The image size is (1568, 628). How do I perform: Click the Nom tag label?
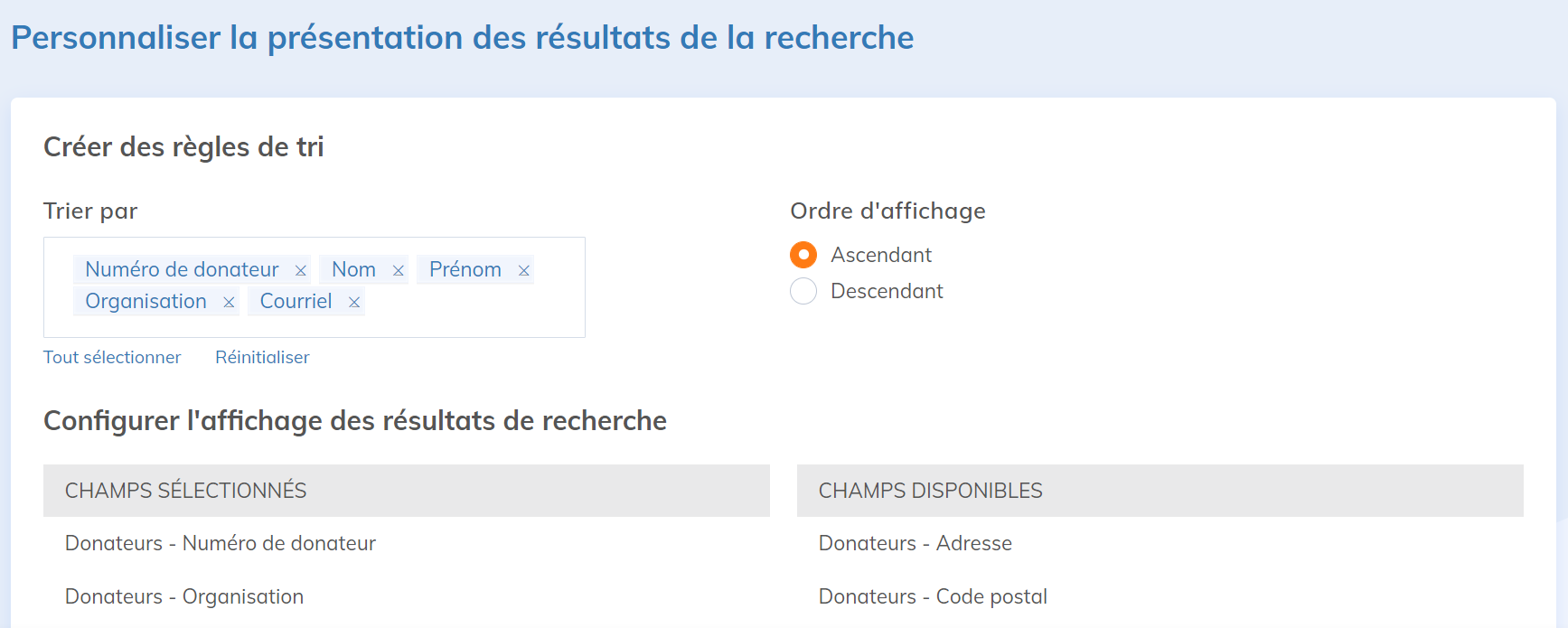(353, 269)
